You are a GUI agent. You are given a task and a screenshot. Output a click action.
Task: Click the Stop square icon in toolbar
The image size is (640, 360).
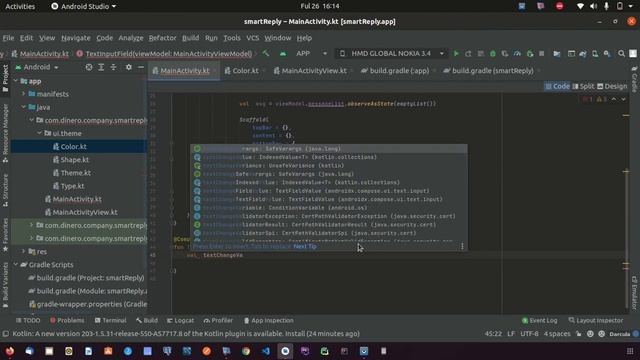click(542, 53)
